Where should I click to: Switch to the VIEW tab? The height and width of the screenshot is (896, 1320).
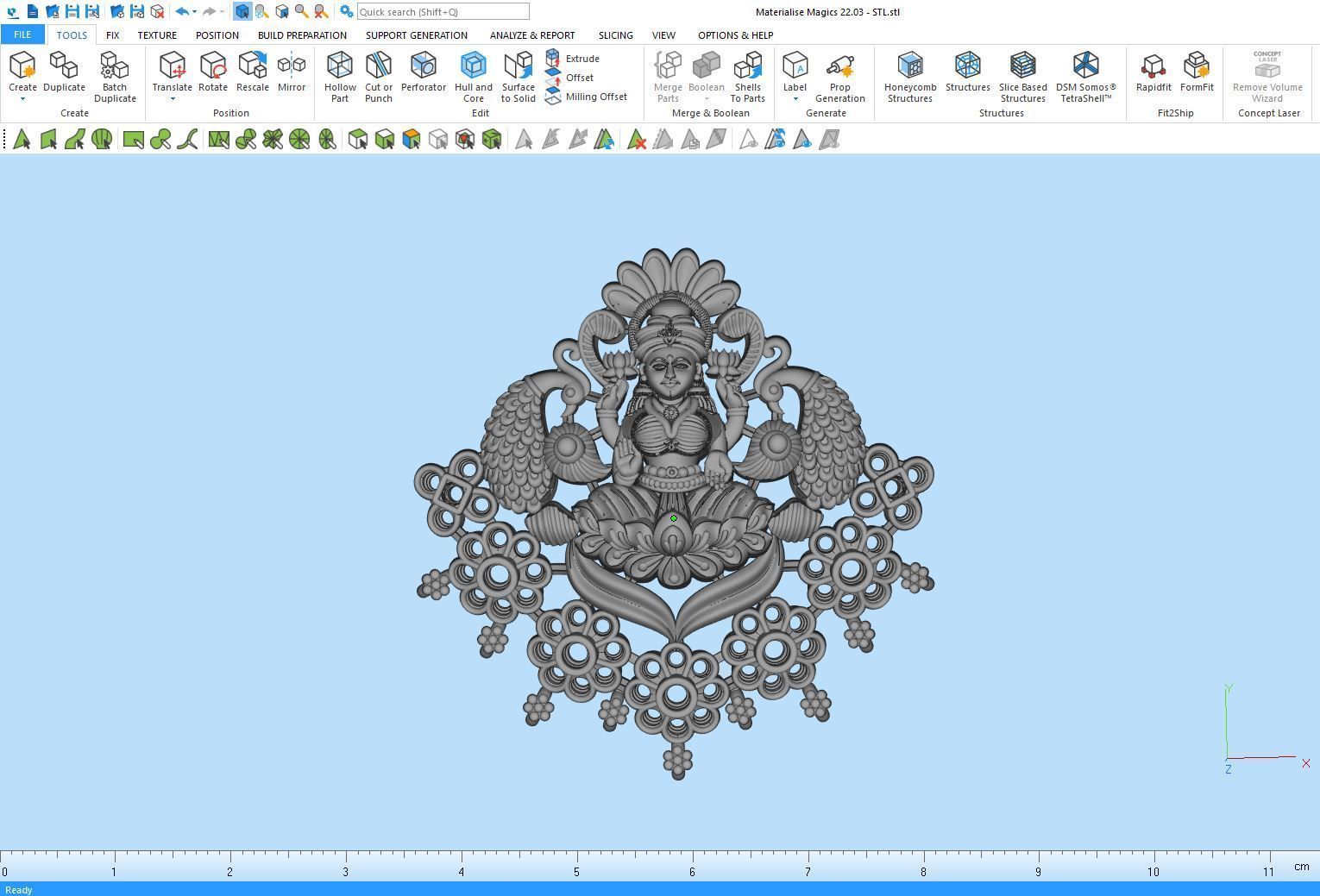(x=663, y=35)
